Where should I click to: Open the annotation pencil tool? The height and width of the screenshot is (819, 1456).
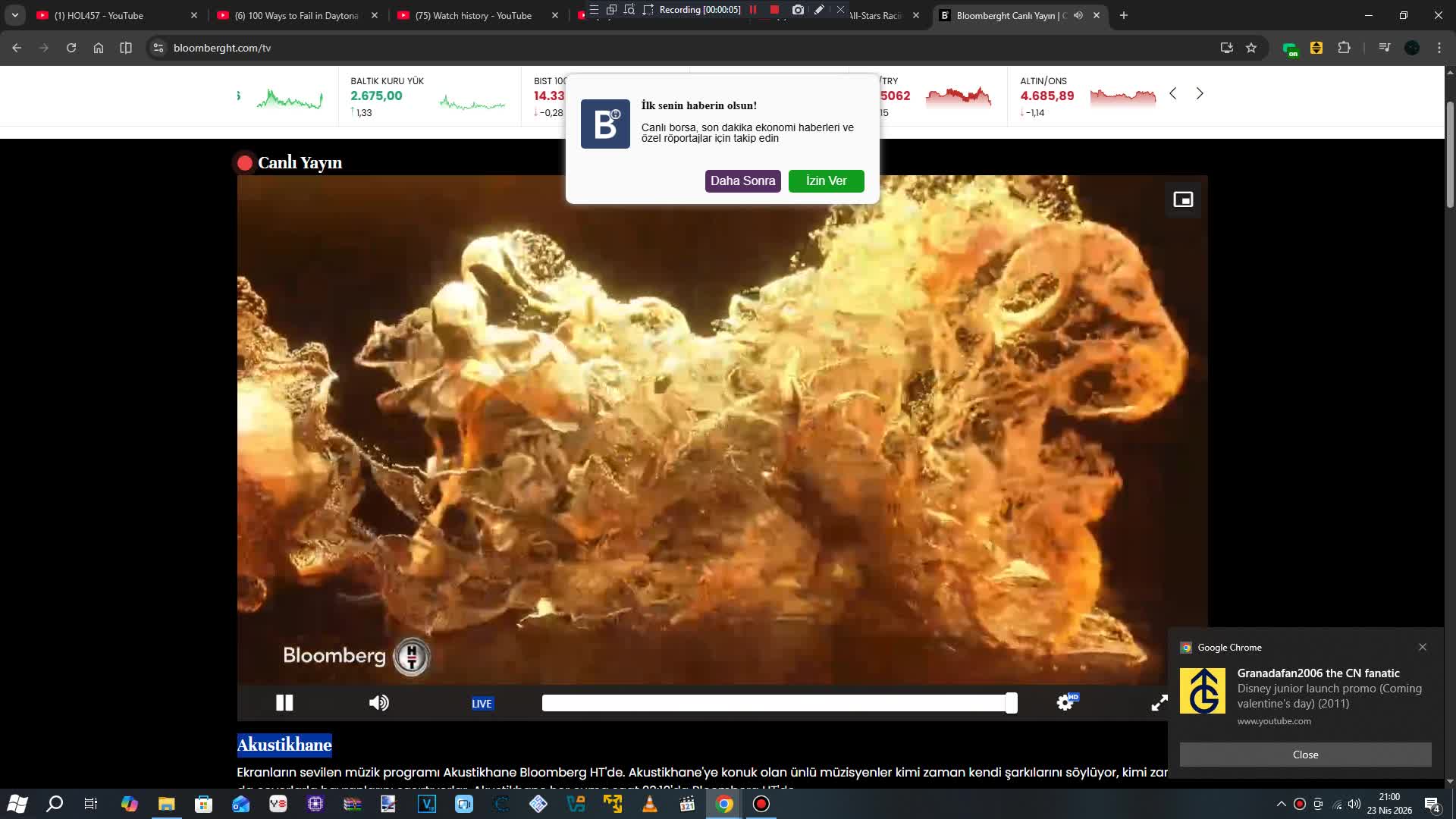819,10
